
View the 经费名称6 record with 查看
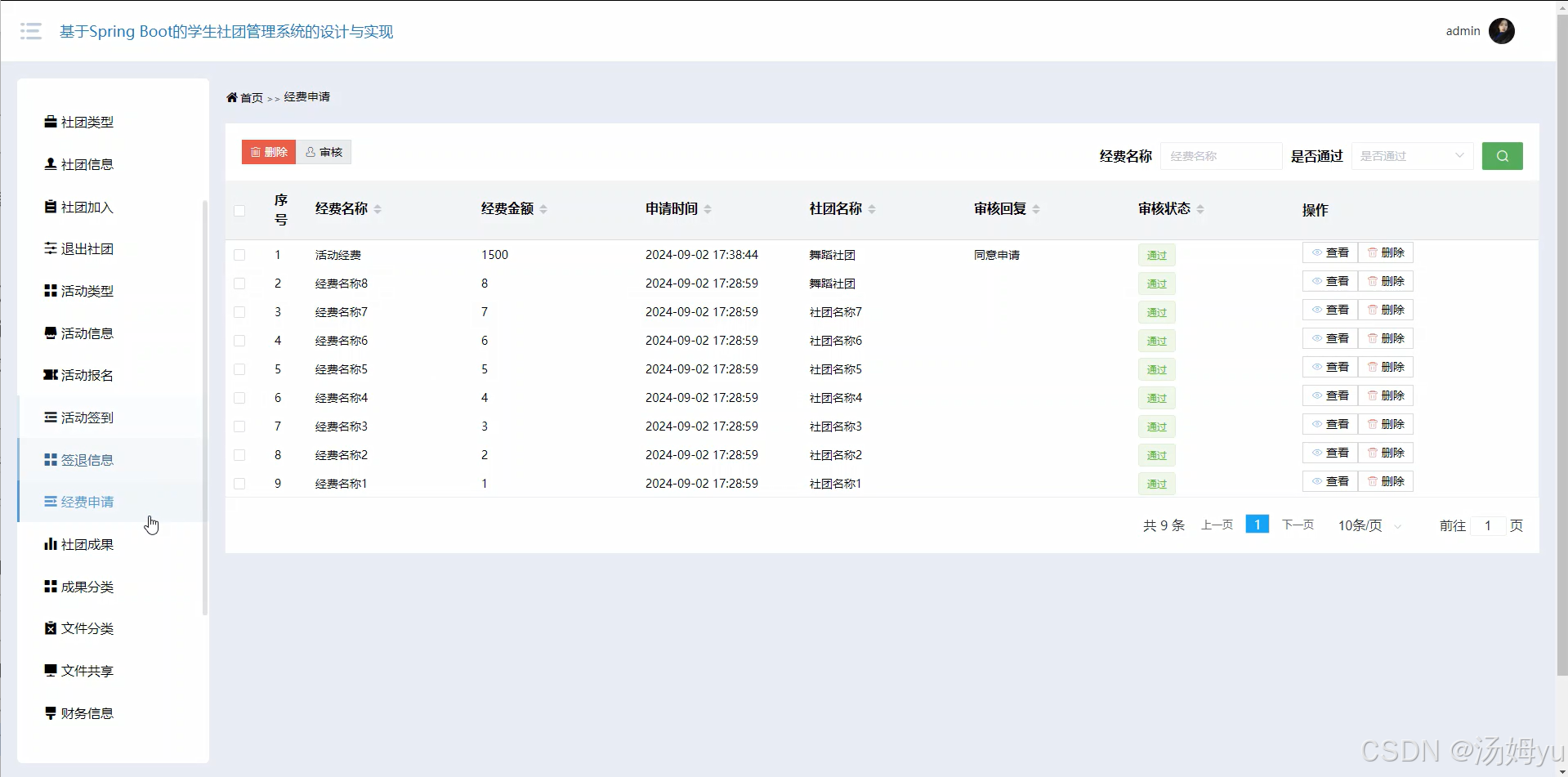pos(1330,338)
